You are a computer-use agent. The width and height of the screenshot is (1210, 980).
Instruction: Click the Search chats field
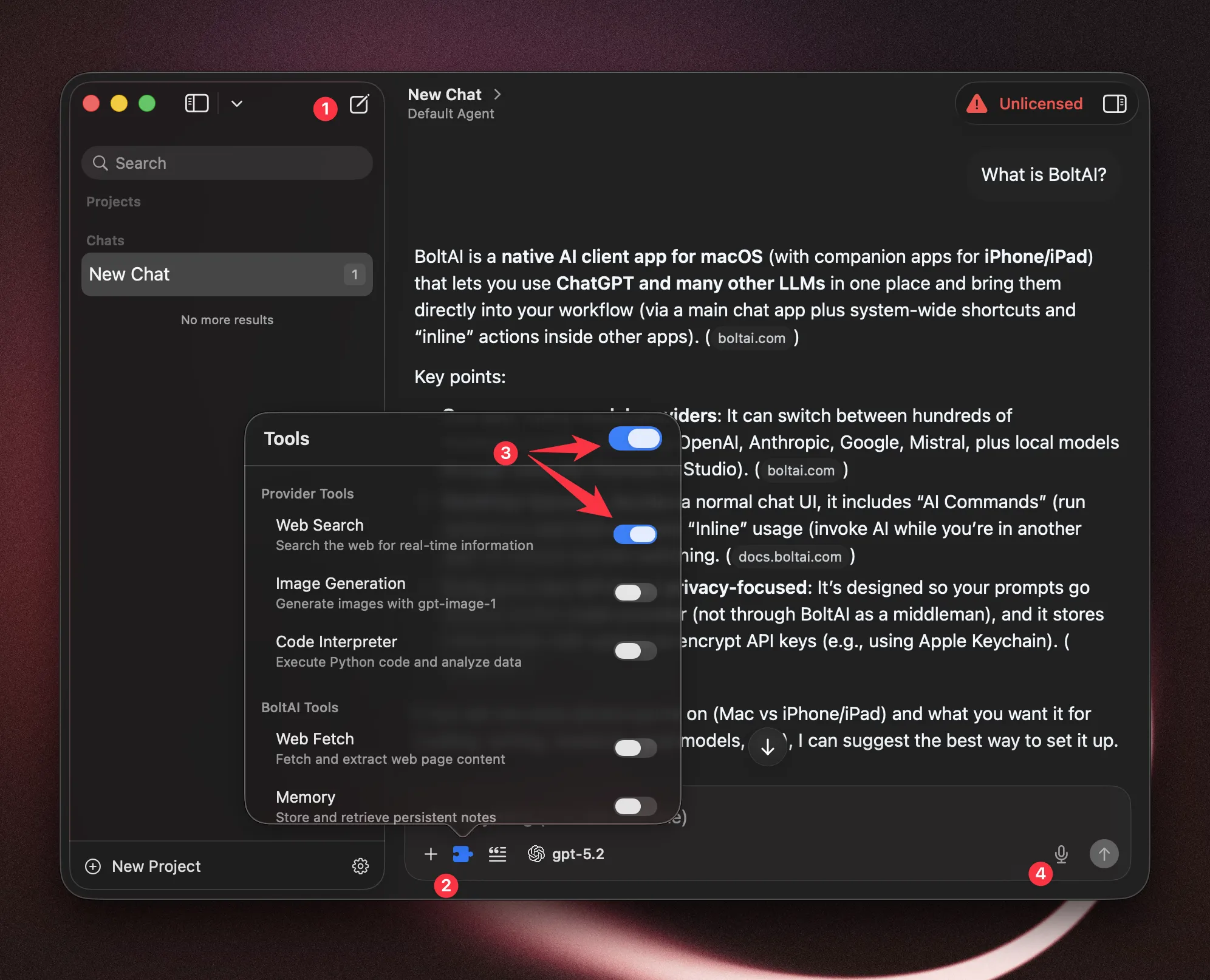(x=227, y=163)
